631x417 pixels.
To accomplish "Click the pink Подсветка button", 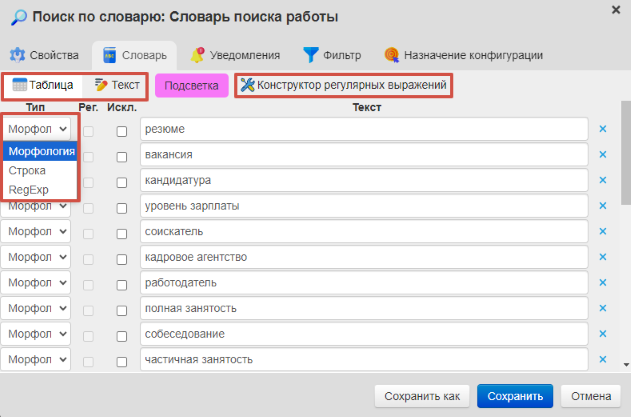I will click(x=192, y=85).
